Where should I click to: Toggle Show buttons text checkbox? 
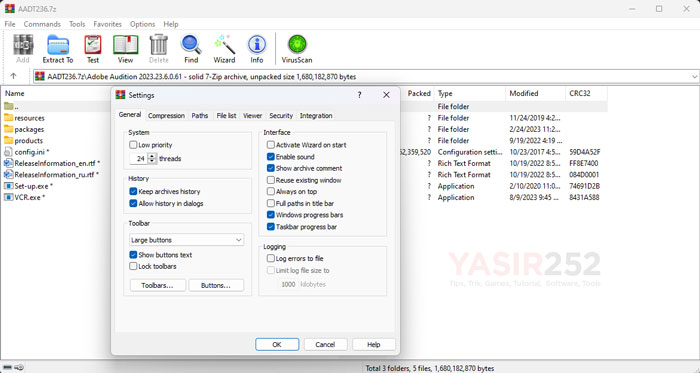[x=133, y=255]
